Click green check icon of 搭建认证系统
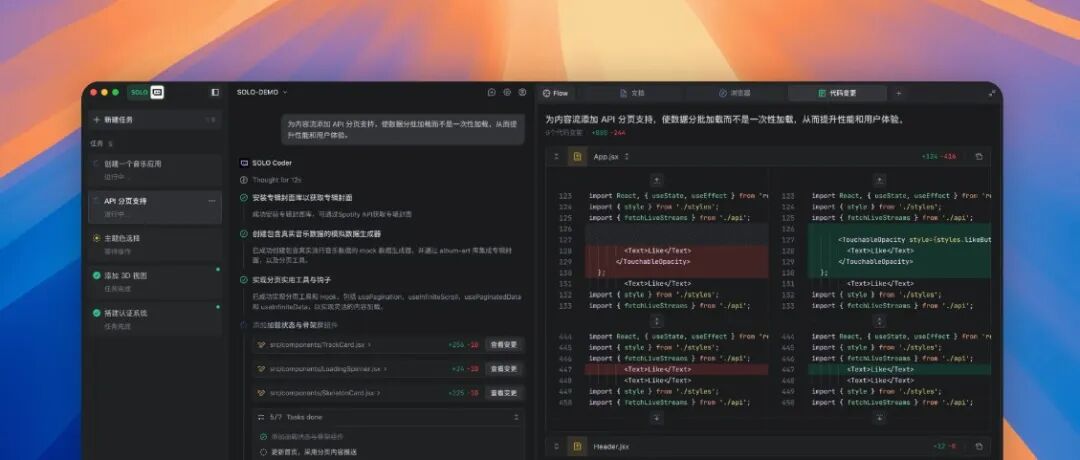 point(96,313)
